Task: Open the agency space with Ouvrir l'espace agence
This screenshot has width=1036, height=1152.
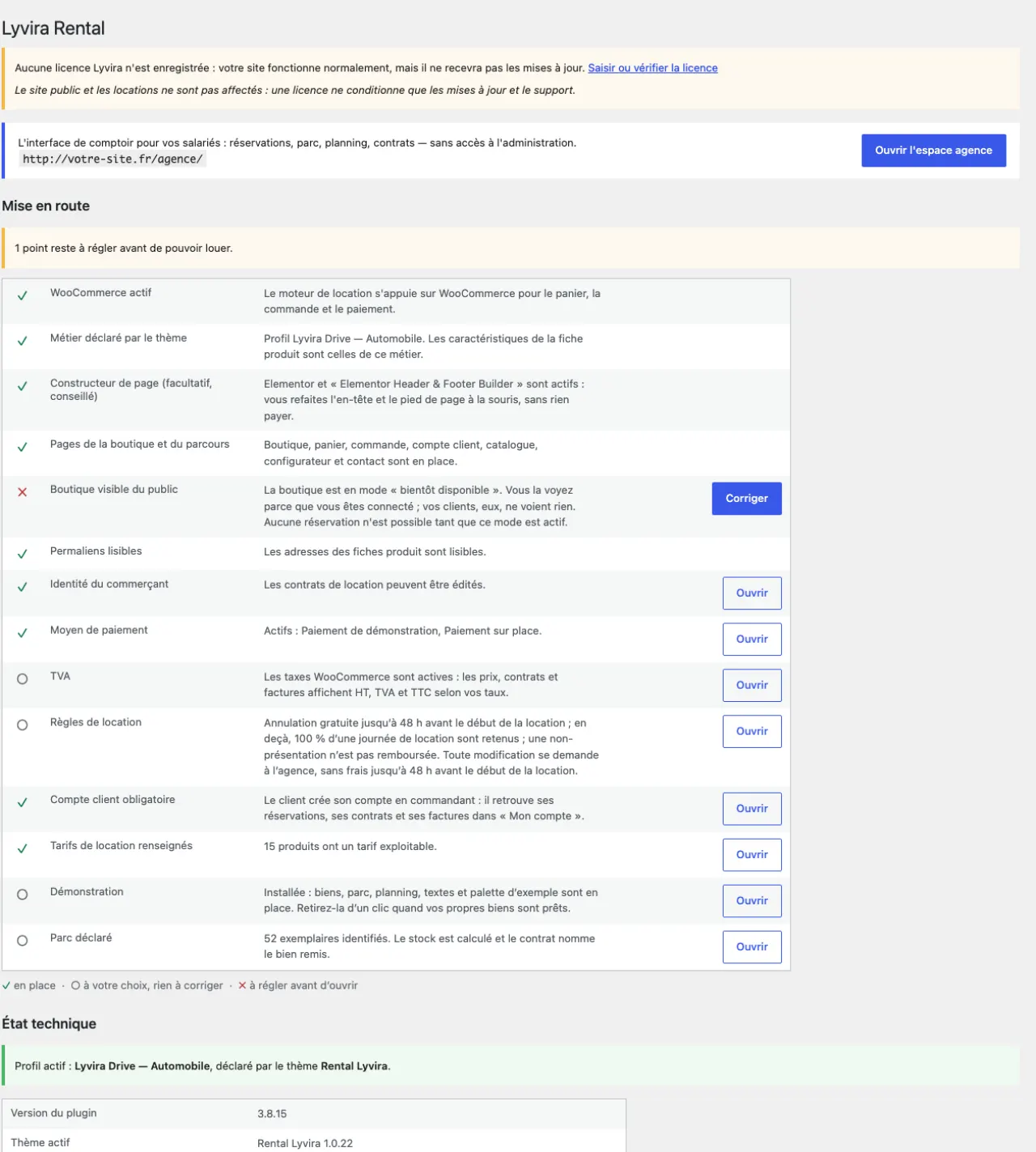Action: 933,151
